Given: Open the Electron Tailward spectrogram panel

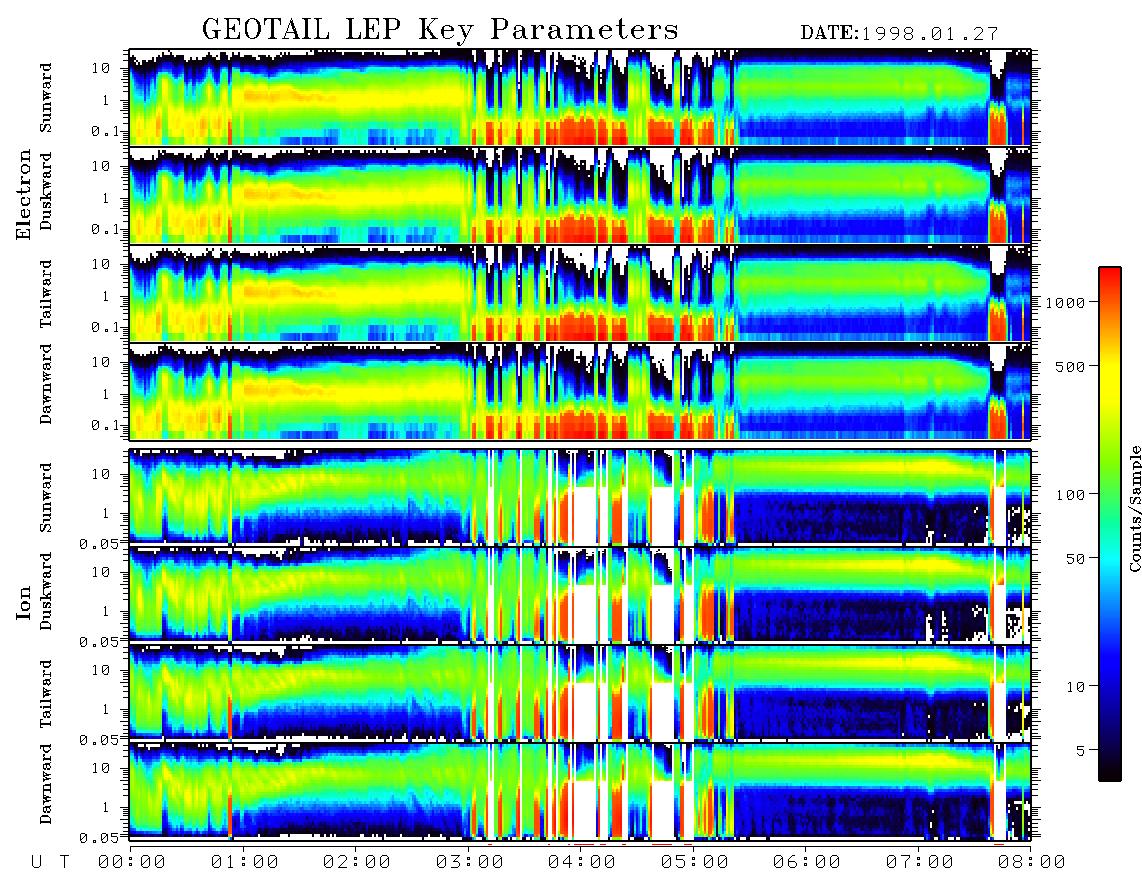Looking at the screenshot, I should click(580, 294).
